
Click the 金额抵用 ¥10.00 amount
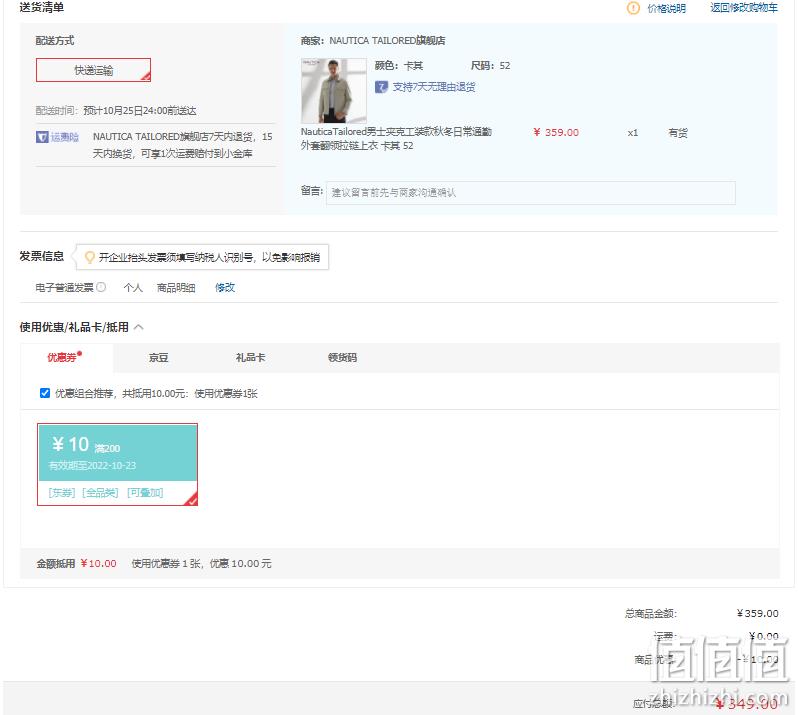[99, 563]
